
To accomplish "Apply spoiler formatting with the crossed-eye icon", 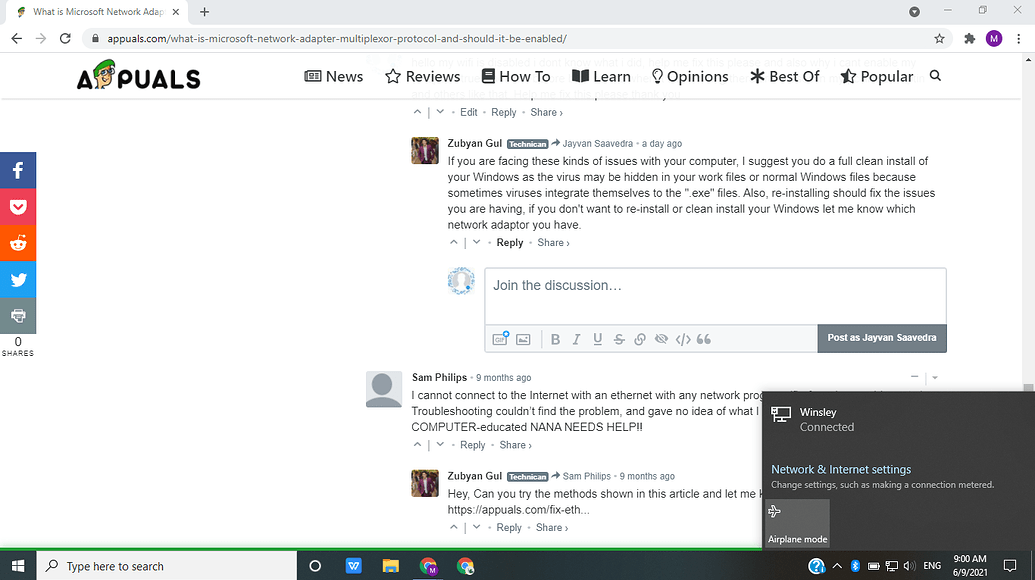I will [x=660, y=339].
